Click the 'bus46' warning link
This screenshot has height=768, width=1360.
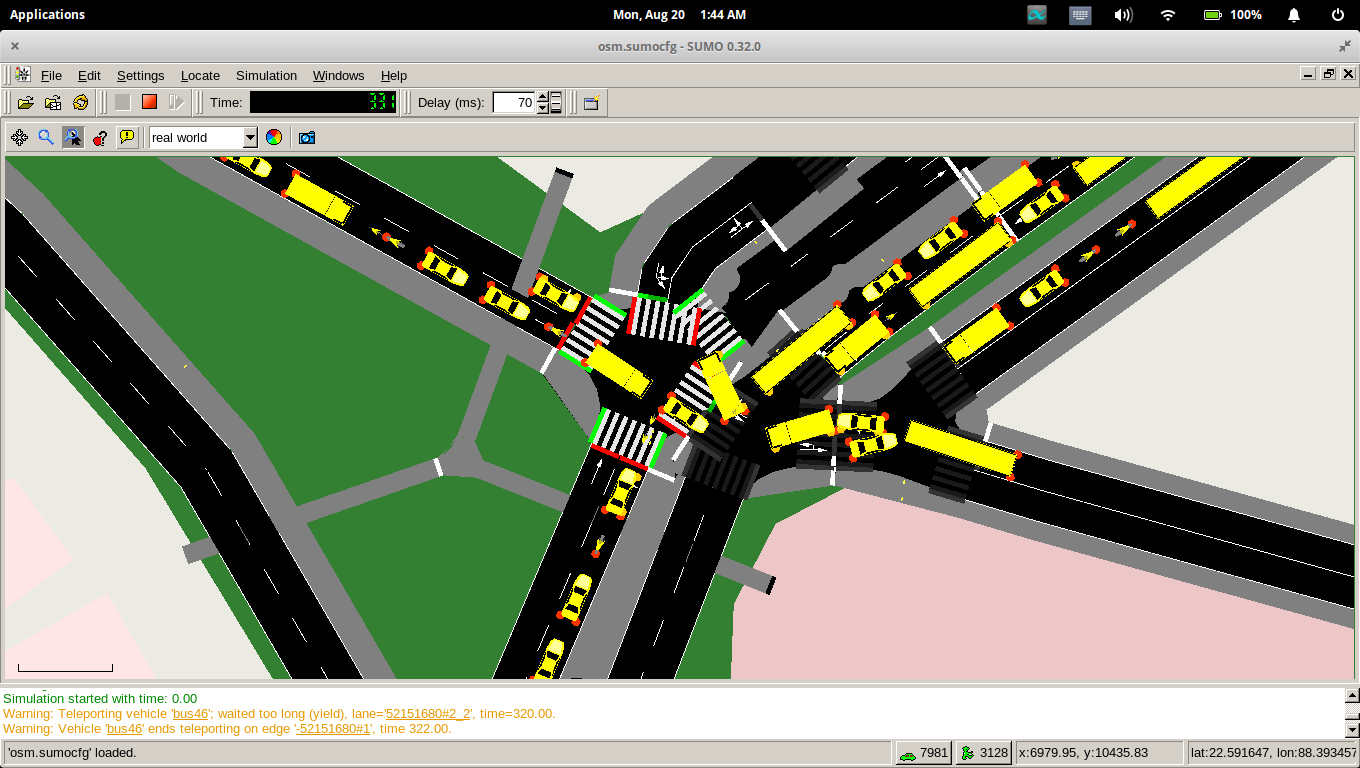pyautogui.click(x=189, y=713)
